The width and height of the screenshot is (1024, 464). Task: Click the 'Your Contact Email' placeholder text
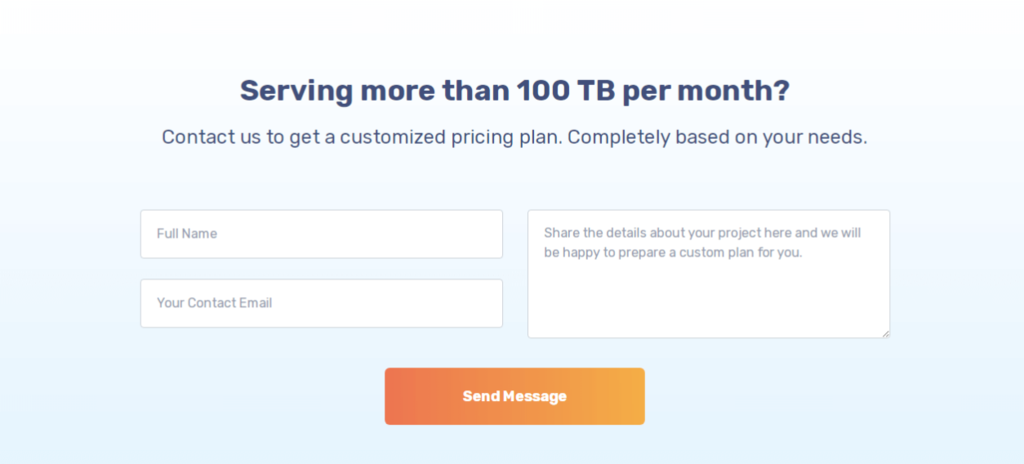coord(214,303)
